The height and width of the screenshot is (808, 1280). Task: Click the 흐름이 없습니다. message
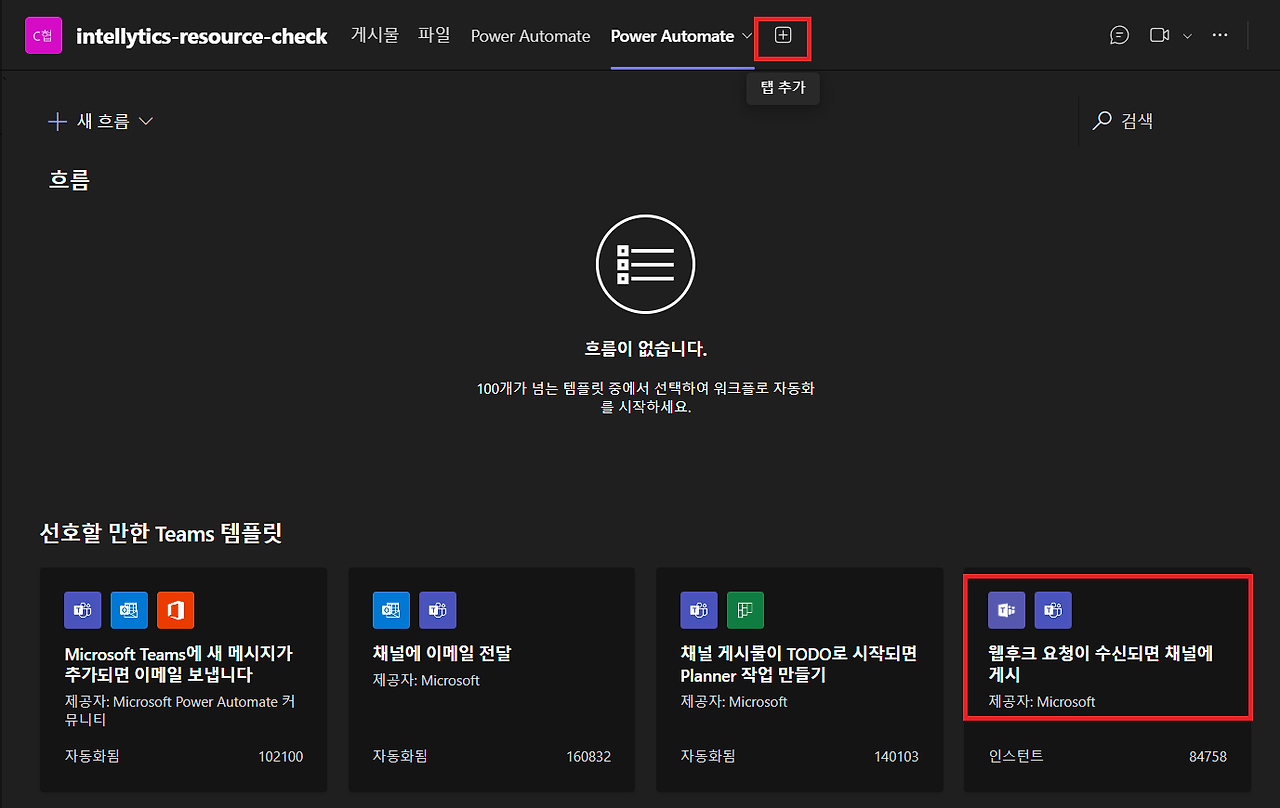point(645,349)
